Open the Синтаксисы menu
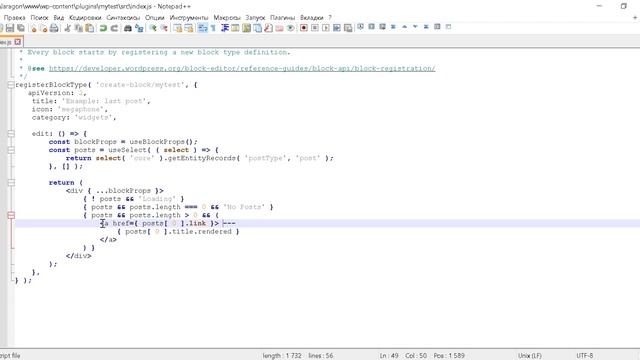Image resolution: width=640 pixels, height=360 pixels. coord(123,18)
